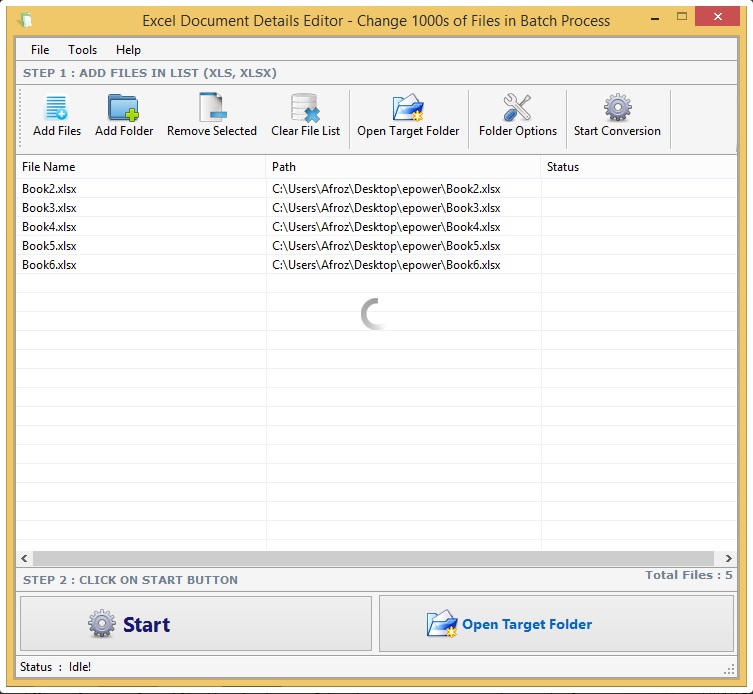Open Target Folder from the toolbar
The width and height of the screenshot is (753, 694).
point(408,108)
